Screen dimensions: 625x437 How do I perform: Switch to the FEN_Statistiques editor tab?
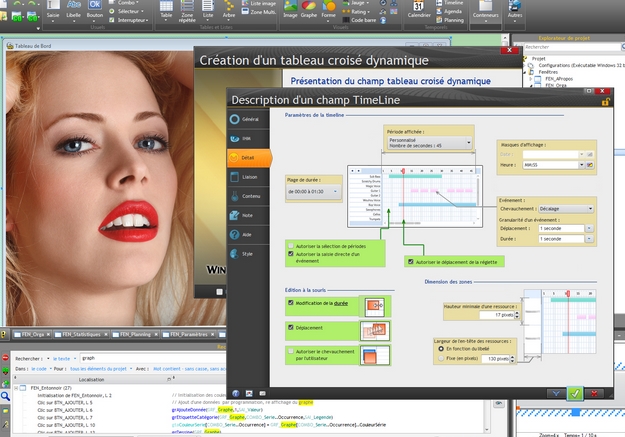coord(78,335)
